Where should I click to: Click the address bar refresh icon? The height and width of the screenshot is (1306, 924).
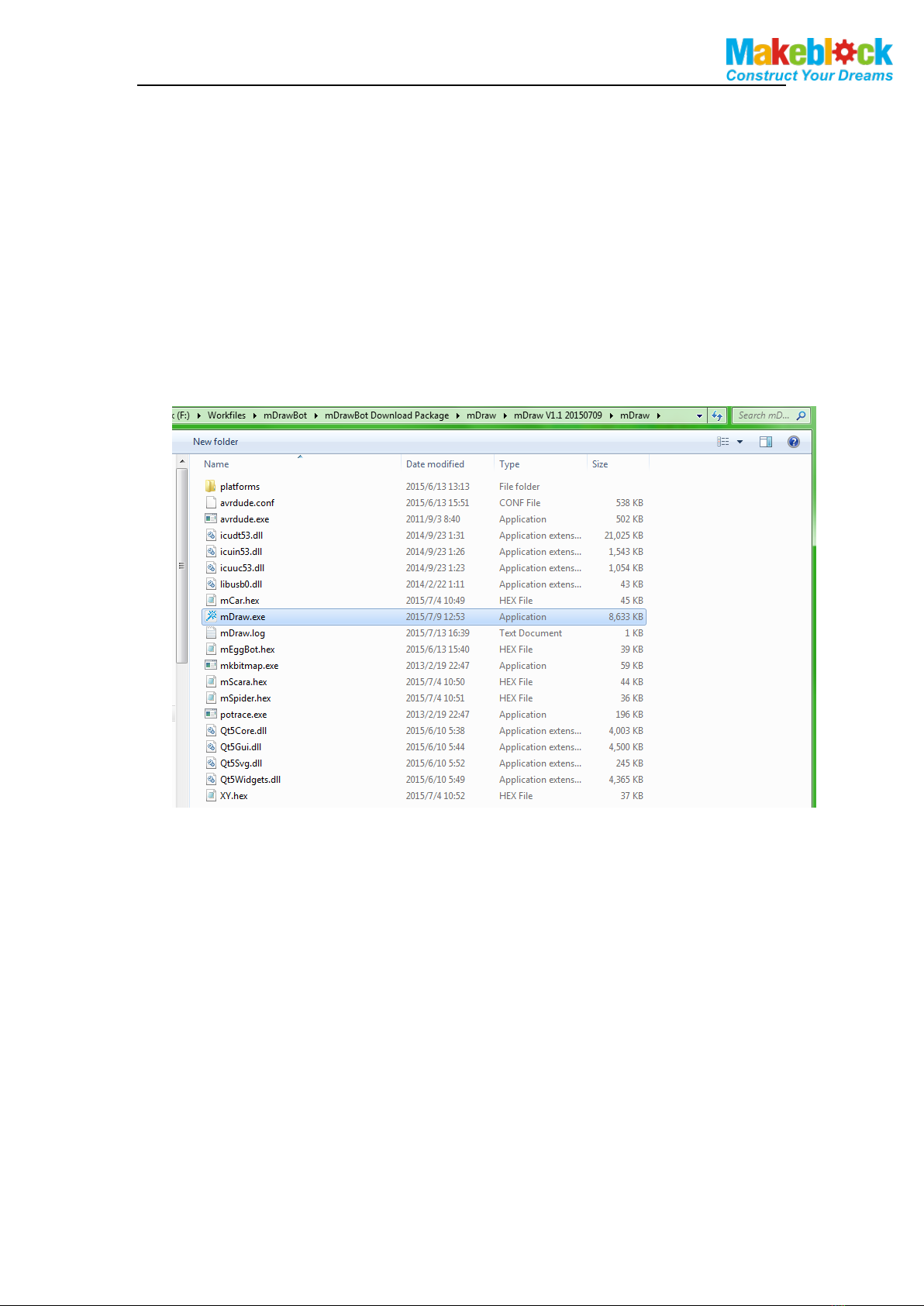[717, 415]
